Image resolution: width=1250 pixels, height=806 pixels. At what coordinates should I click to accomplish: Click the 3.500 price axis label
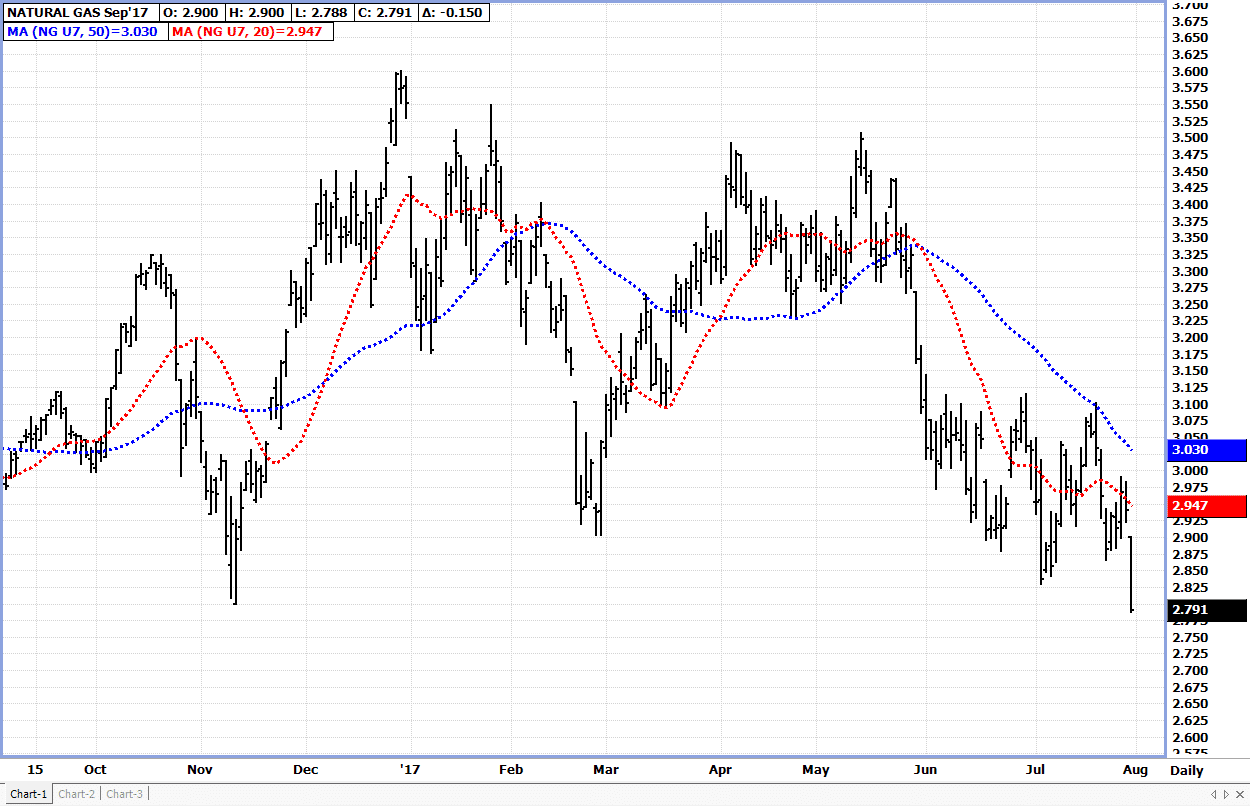pos(1188,138)
